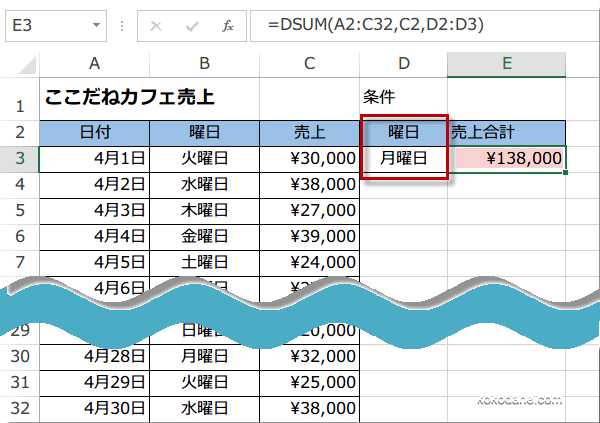This screenshot has width=600, height=423.
Task: Select row 32 header
Action: (20, 409)
